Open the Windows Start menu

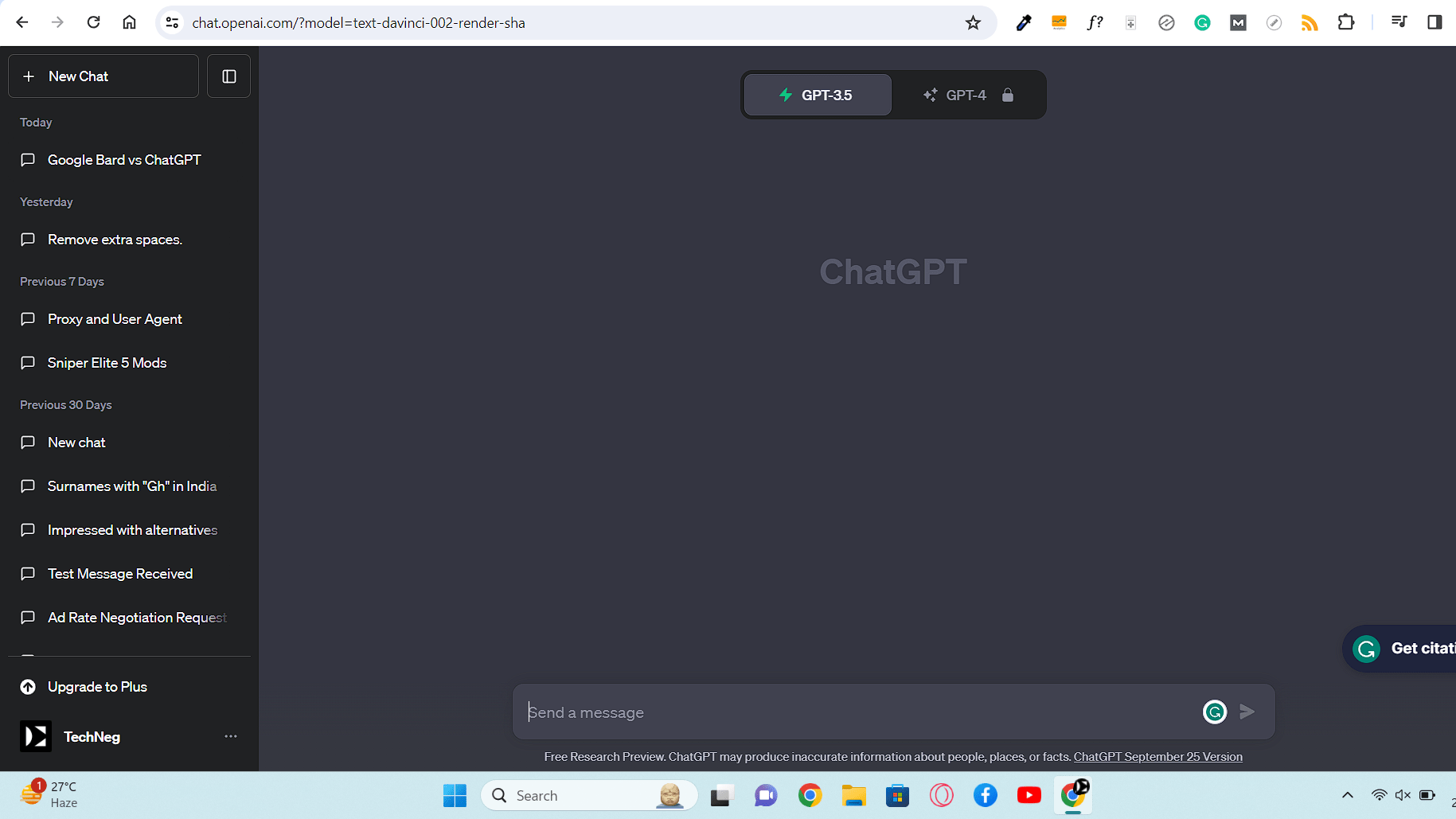pyautogui.click(x=455, y=794)
